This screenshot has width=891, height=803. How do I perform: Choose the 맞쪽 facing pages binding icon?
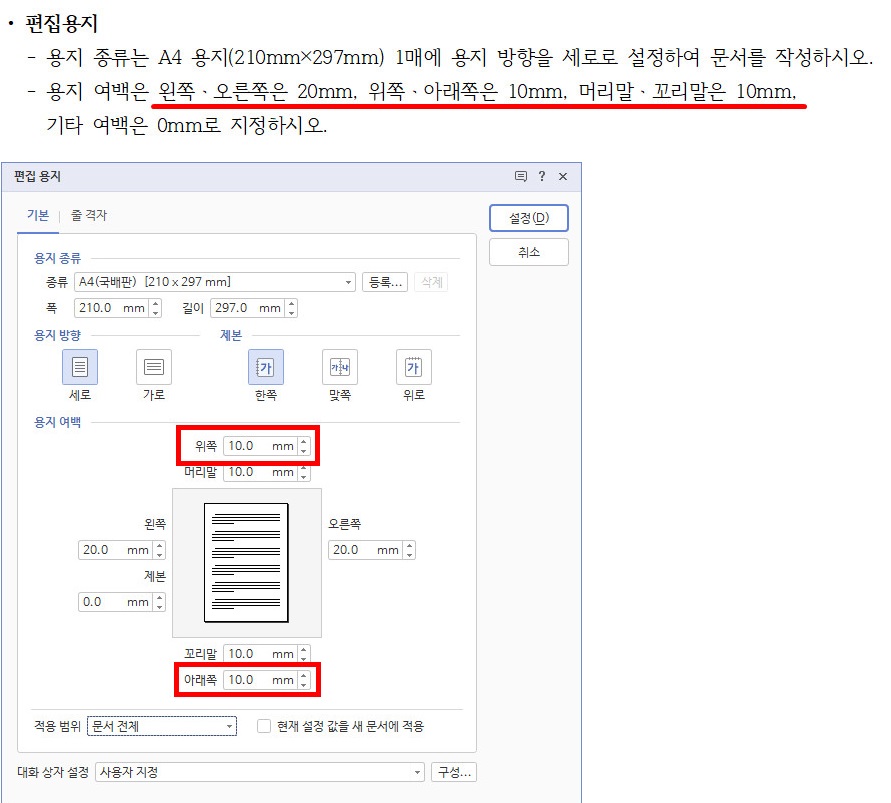(340, 367)
